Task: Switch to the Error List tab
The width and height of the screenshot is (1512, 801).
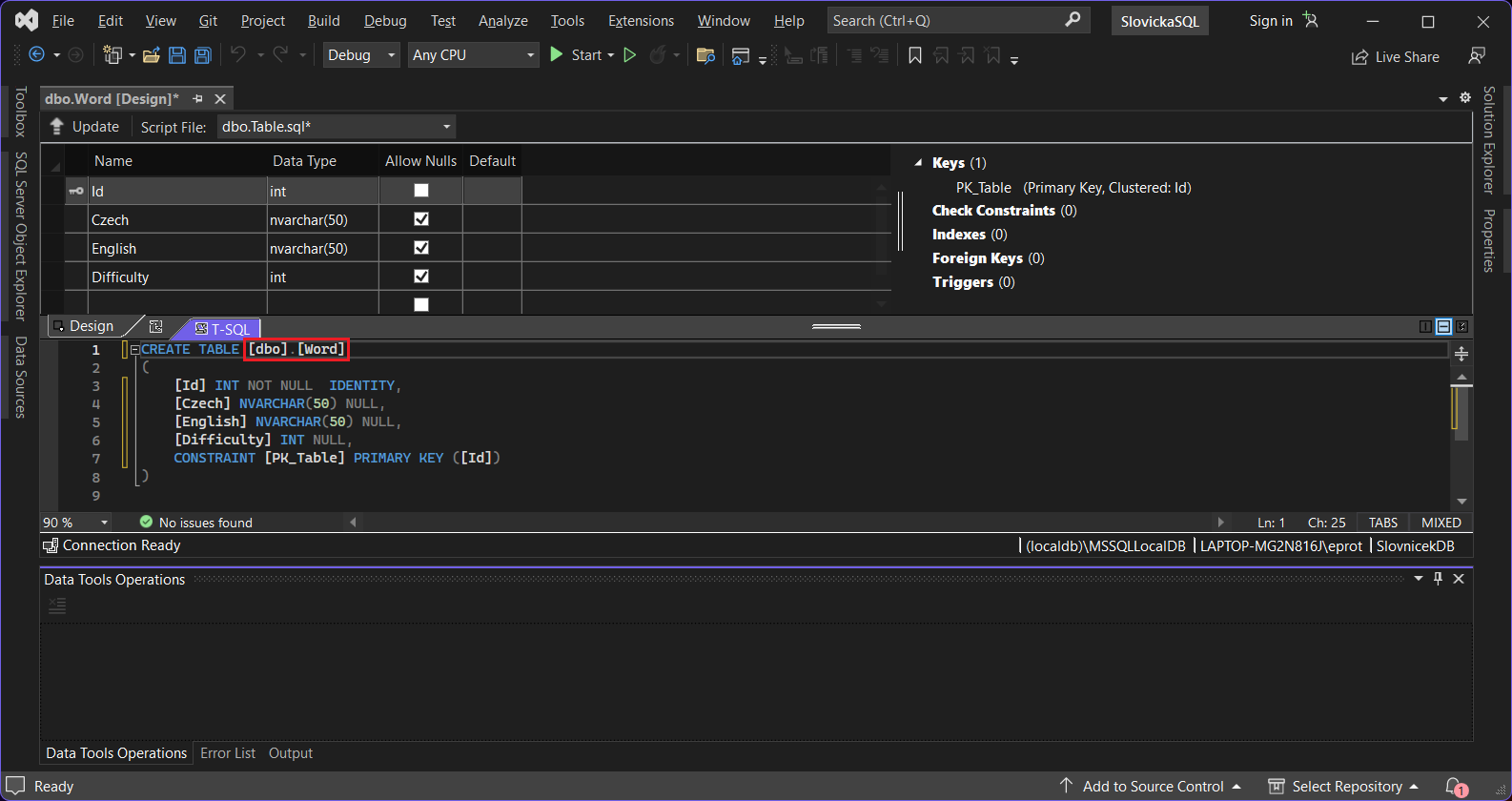Action: coord(228,753)
